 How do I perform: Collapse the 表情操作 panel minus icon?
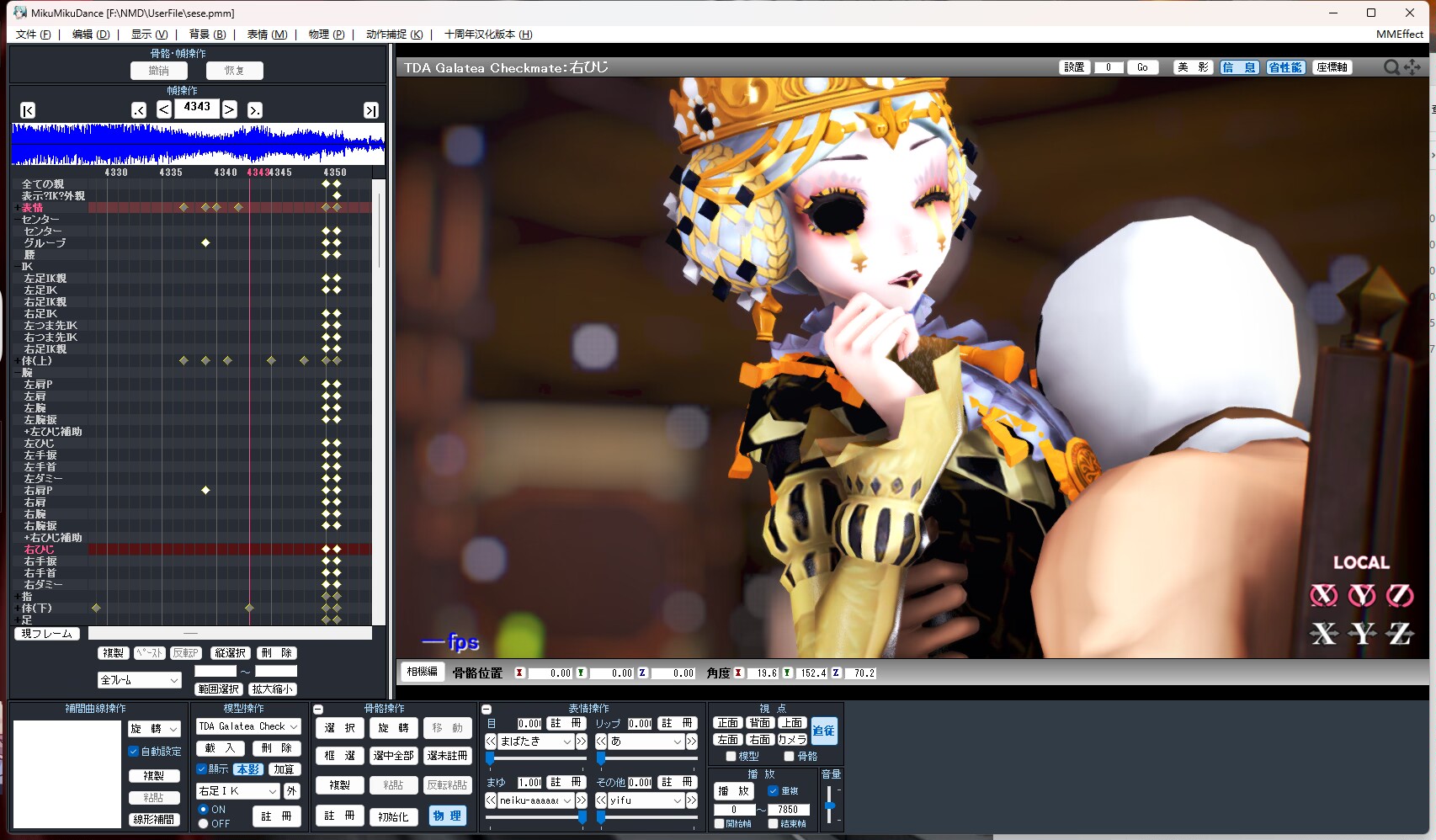(487, 710)
